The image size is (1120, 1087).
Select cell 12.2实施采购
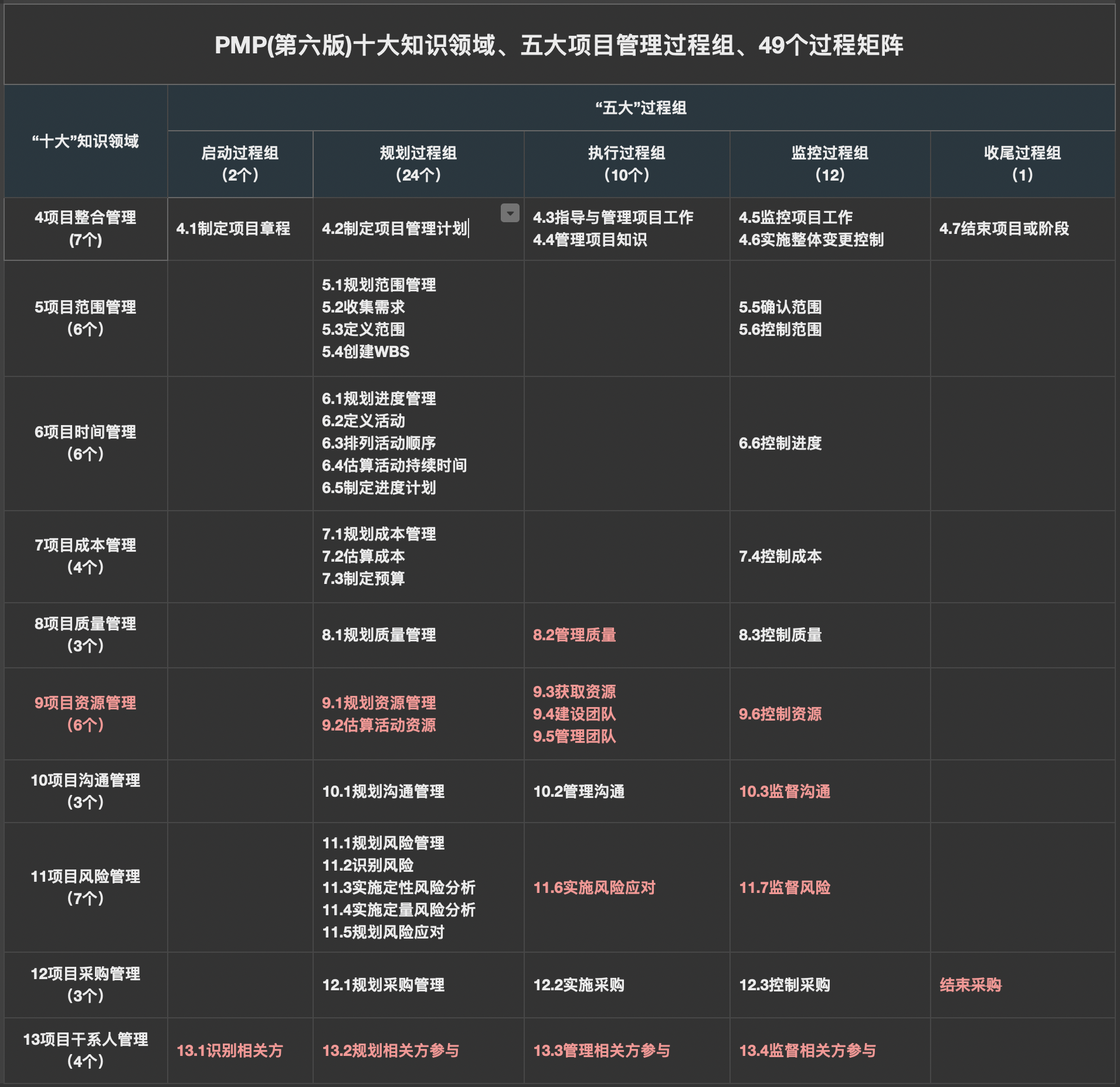[x=627, y=985]
